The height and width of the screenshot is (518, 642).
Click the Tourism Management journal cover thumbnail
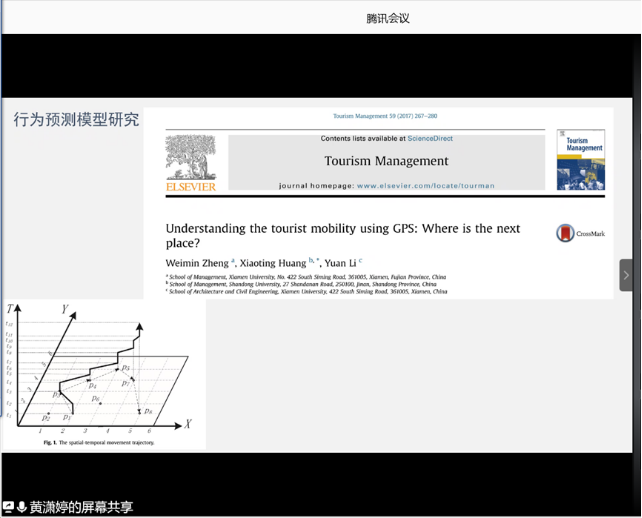tap(580, 159)
